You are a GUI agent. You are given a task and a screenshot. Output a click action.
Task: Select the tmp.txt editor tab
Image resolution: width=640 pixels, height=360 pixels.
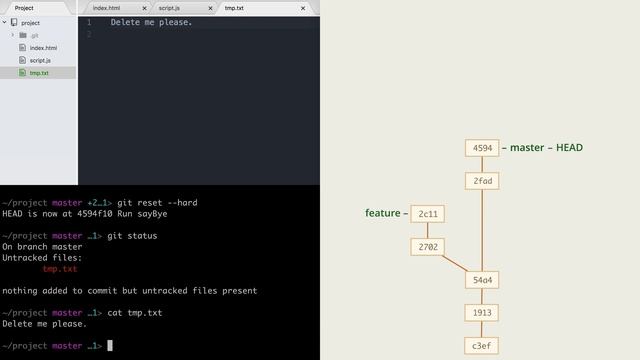click(234, 8)
